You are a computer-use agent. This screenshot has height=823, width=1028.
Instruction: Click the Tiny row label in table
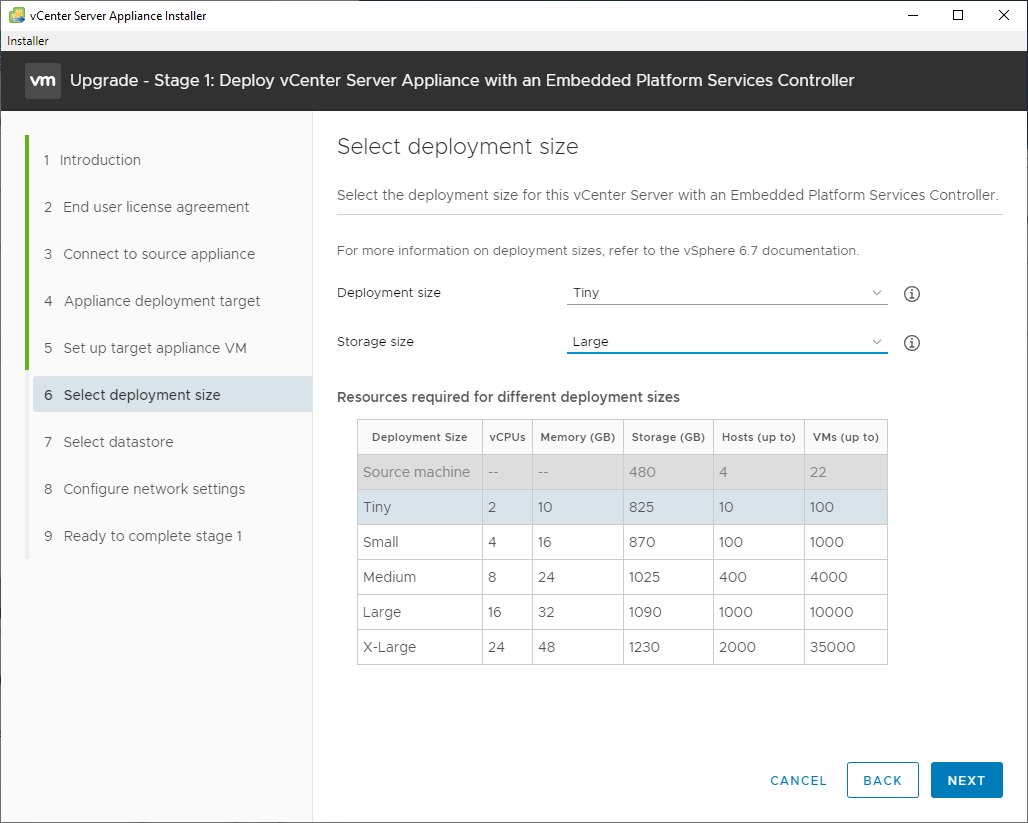[x=377, y=508]
